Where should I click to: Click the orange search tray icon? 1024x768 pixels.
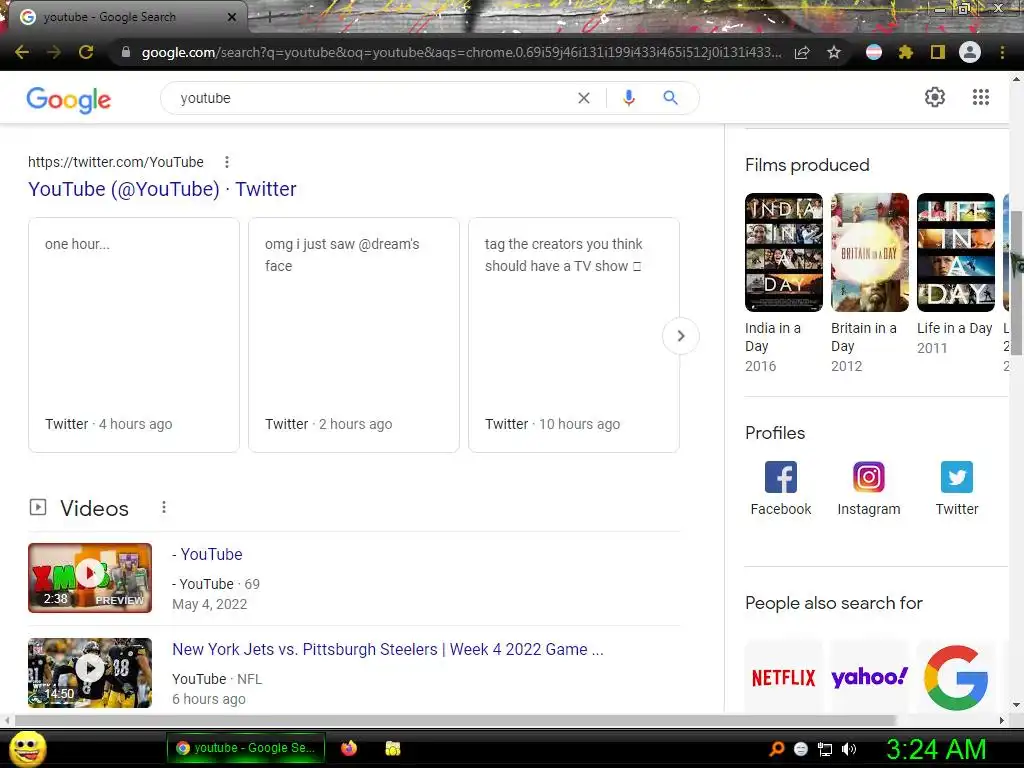(776, 749)
